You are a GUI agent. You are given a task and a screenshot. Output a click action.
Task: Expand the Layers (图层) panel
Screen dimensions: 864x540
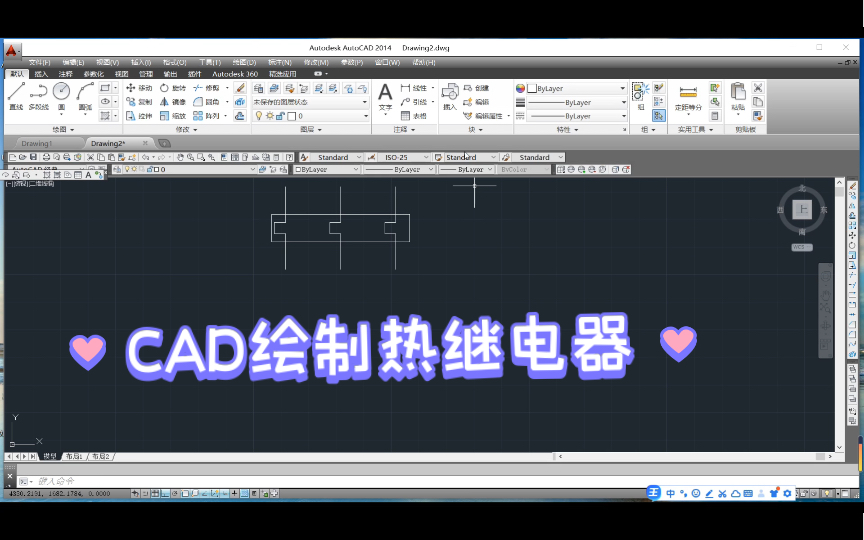pyautogui.click(x=311, y=129)
